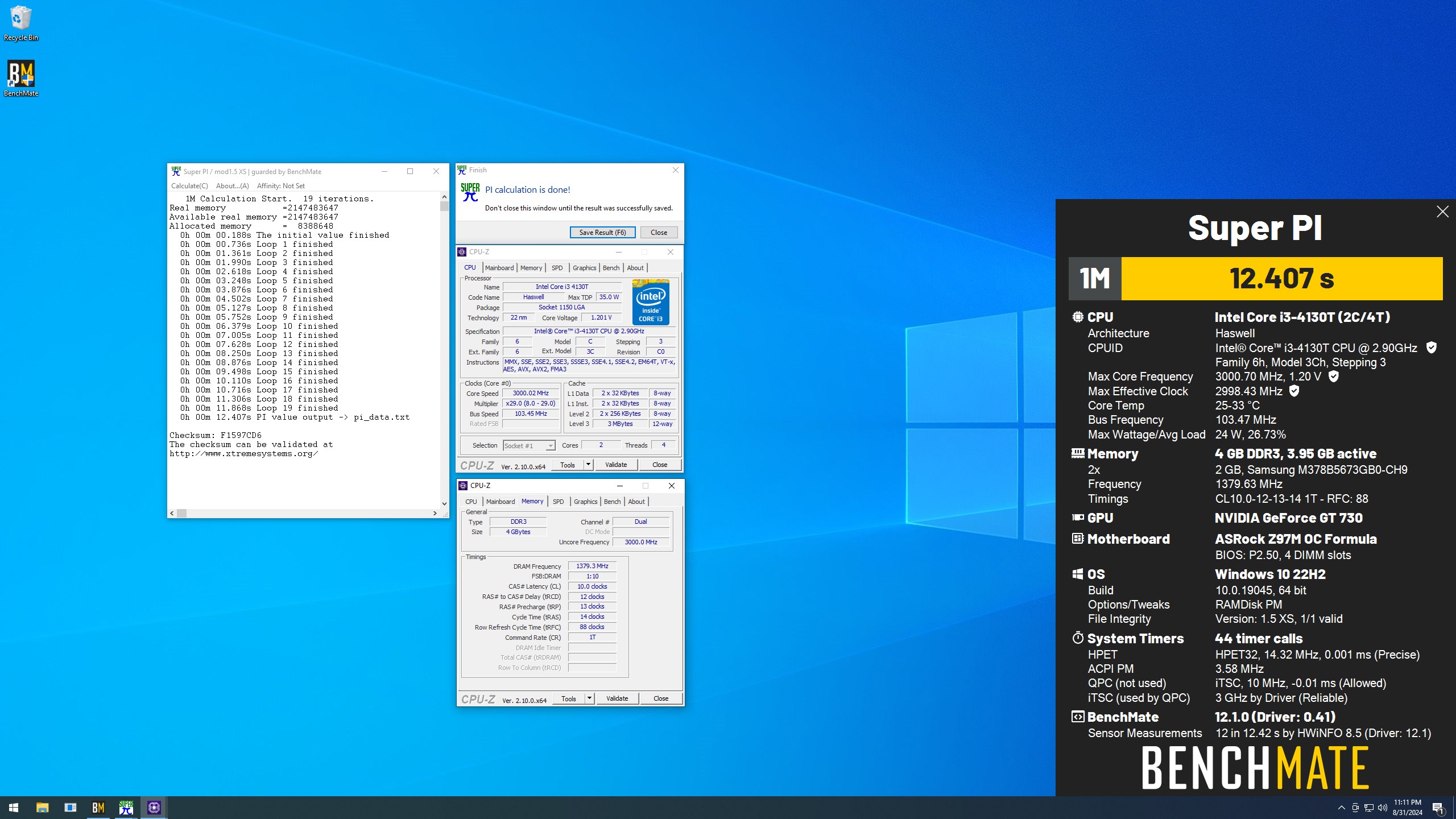The image size is (1456, 819).
Task: Switch to SPD tab in lower CPU-Z
Action: click(558, 502)
